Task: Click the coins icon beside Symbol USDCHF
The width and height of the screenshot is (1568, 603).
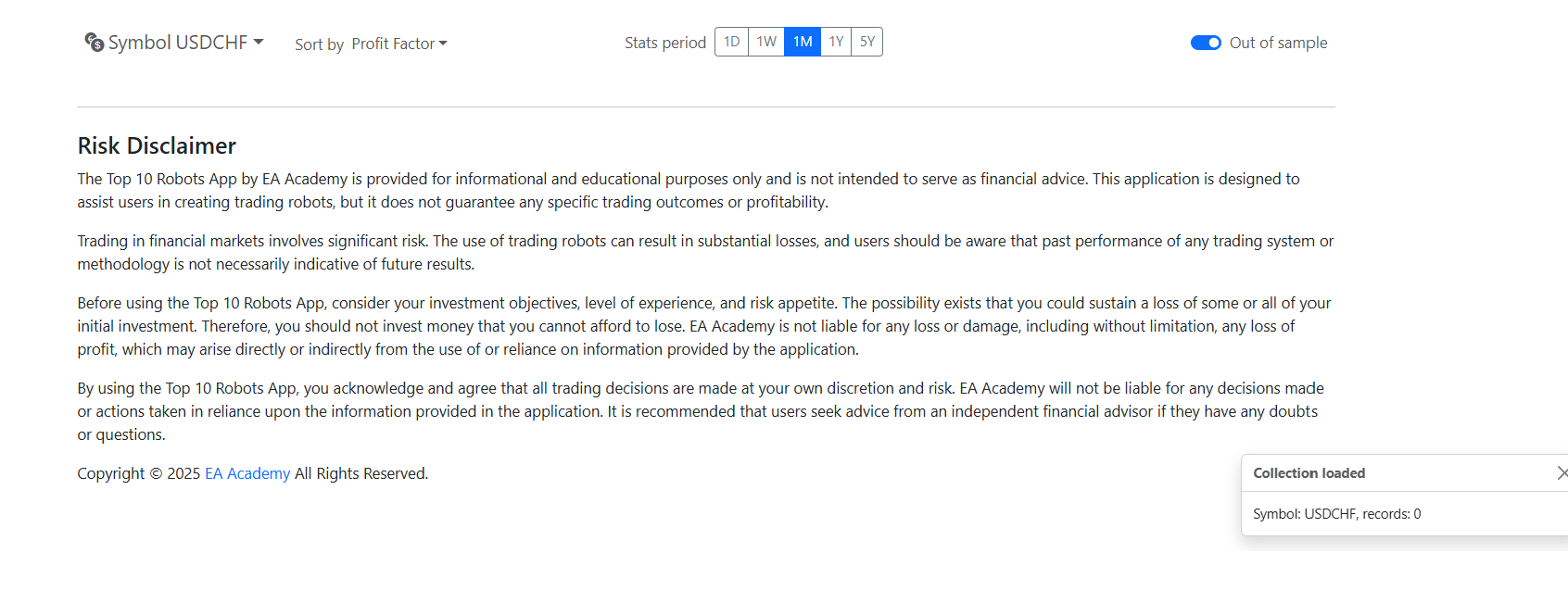Action: tap(94, 42)
